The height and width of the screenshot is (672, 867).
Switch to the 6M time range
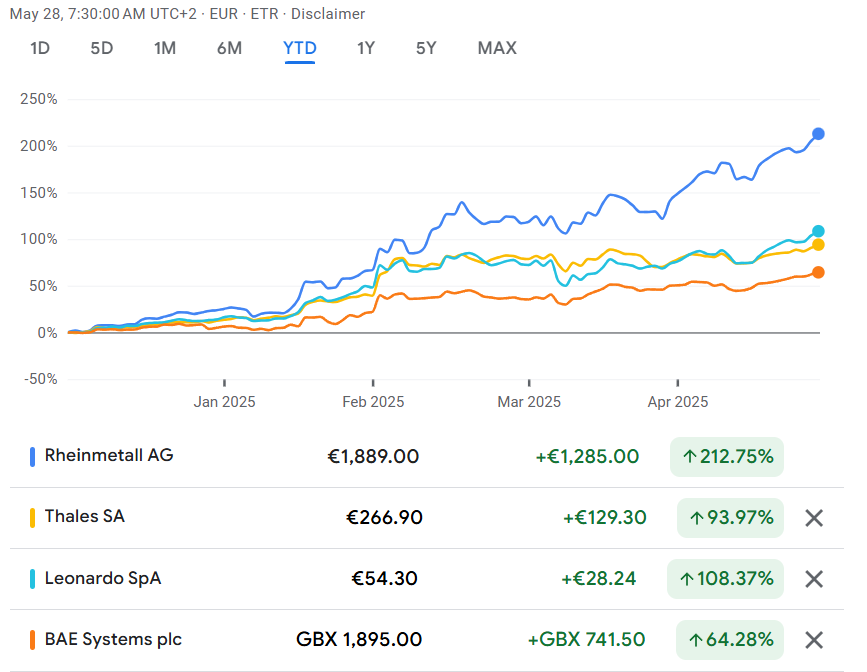(229, 48)
